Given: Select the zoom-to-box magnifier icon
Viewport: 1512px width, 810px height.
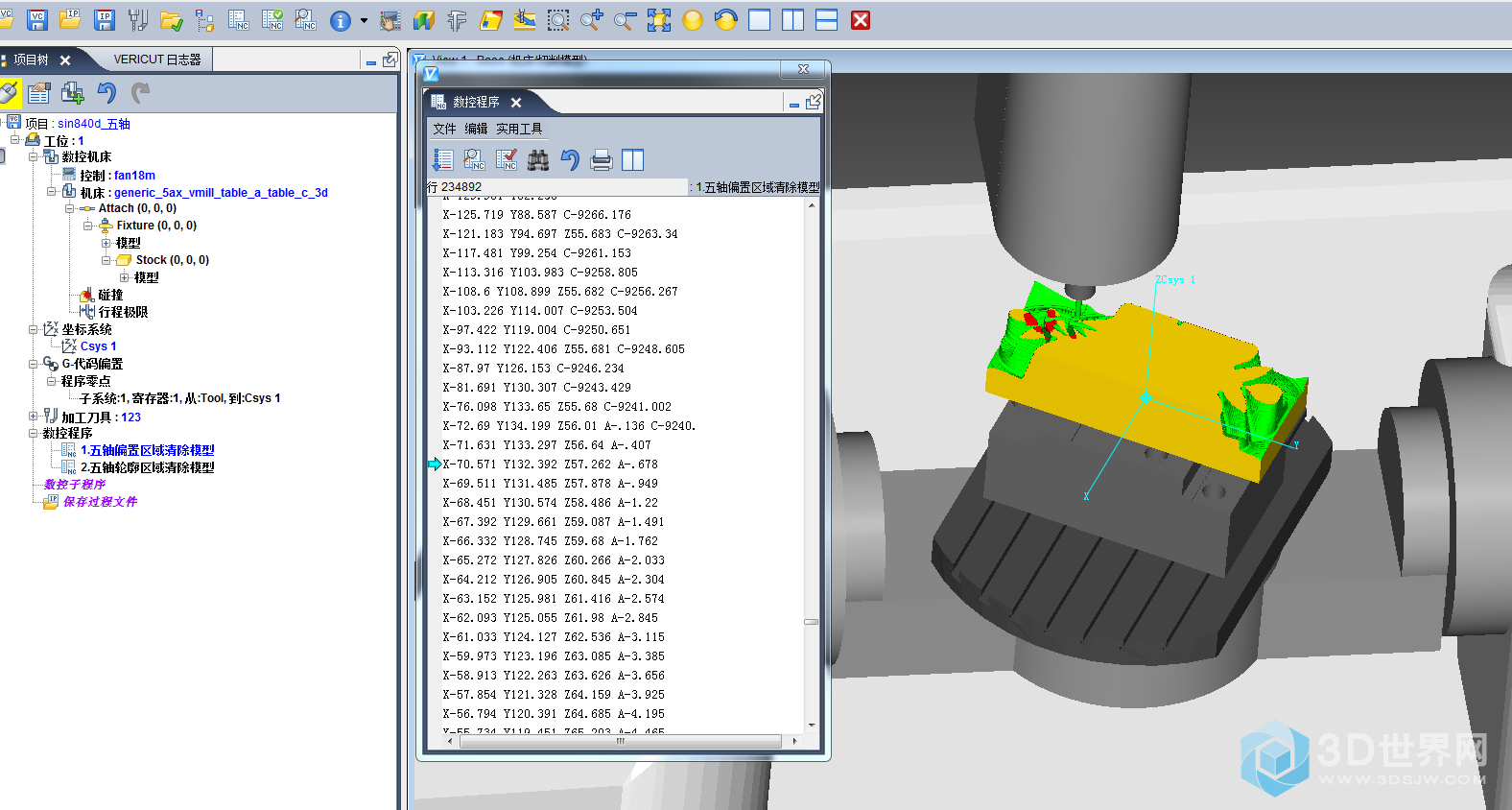Looking at the screenshot, I should coord(557,19).
